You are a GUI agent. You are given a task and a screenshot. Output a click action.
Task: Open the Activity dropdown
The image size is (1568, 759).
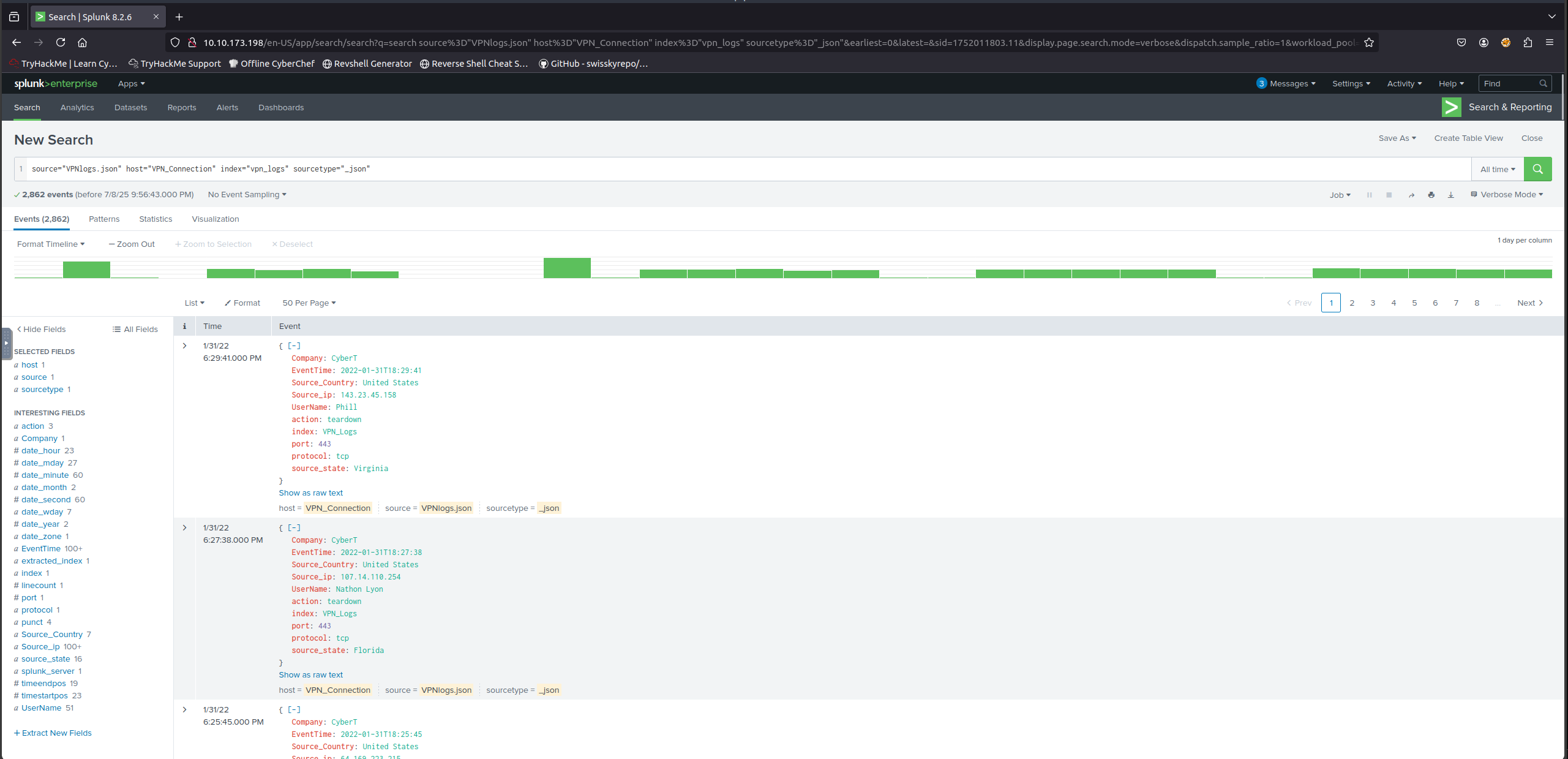pos(1405,83)
